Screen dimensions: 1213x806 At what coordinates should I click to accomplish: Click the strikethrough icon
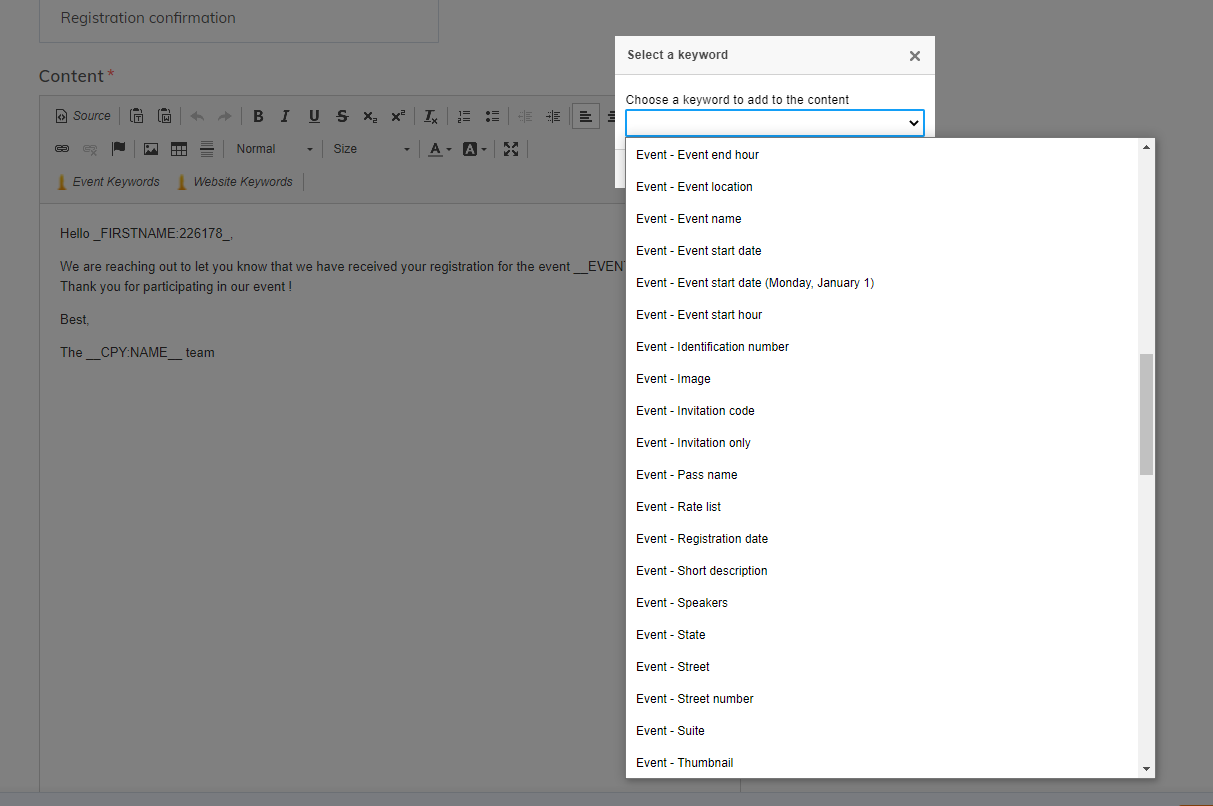342,117
